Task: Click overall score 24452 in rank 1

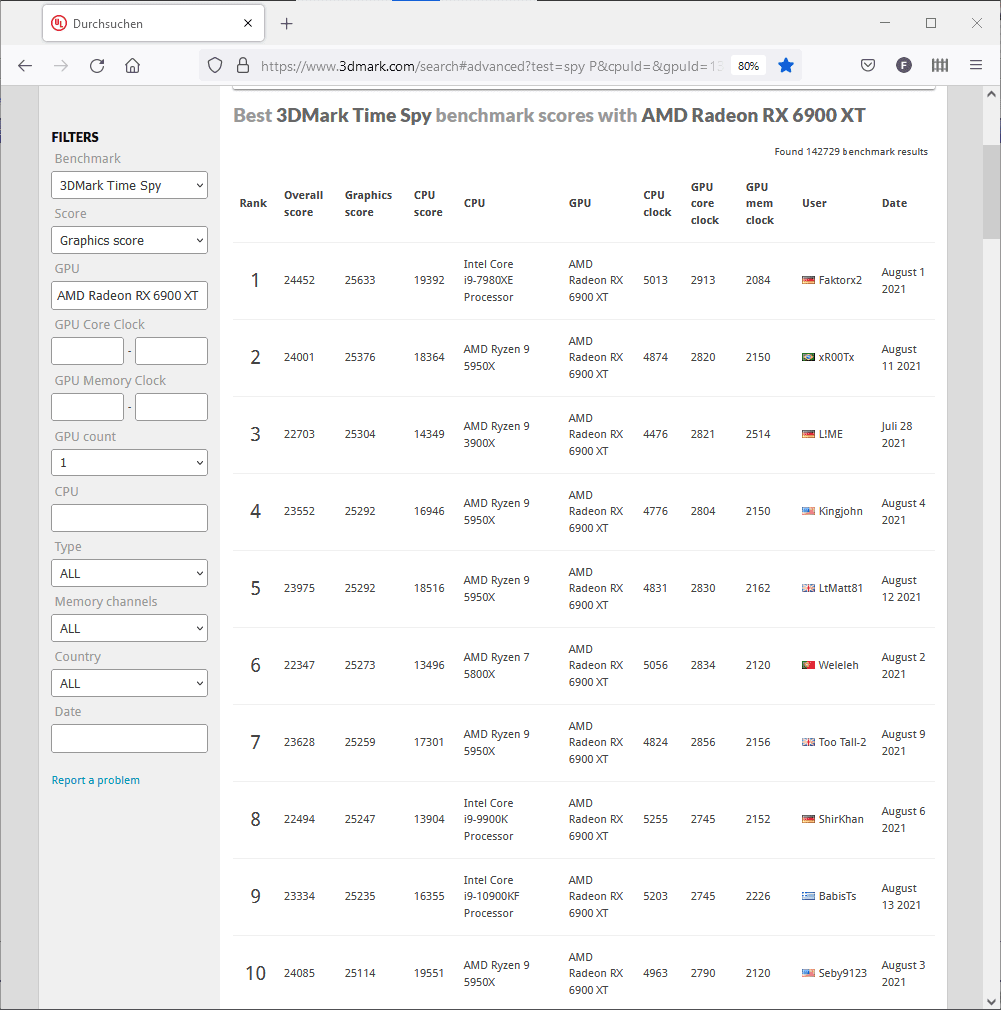Action: click(x=300, y=280)
